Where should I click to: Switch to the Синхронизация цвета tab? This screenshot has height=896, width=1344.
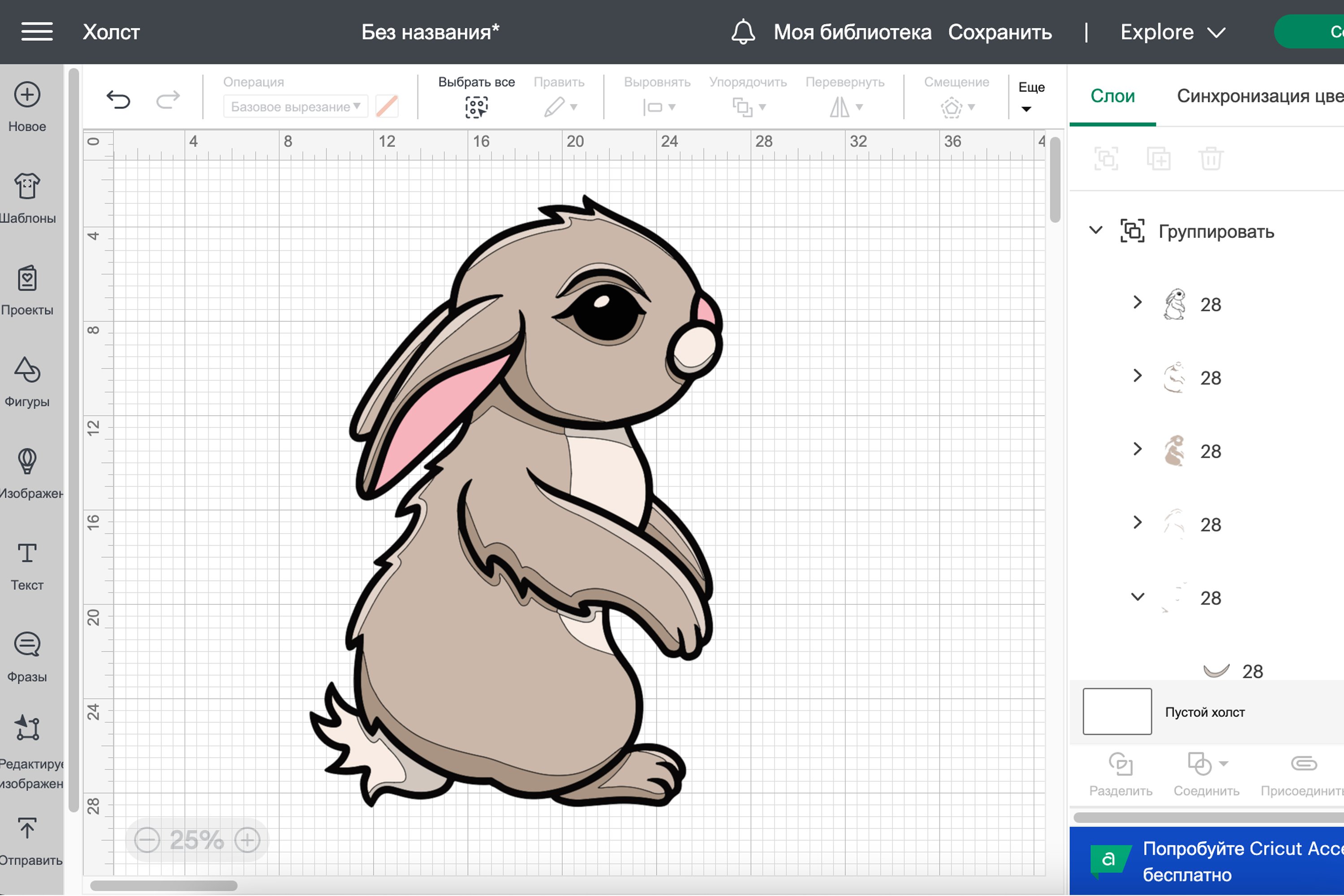coord(1259,96)
